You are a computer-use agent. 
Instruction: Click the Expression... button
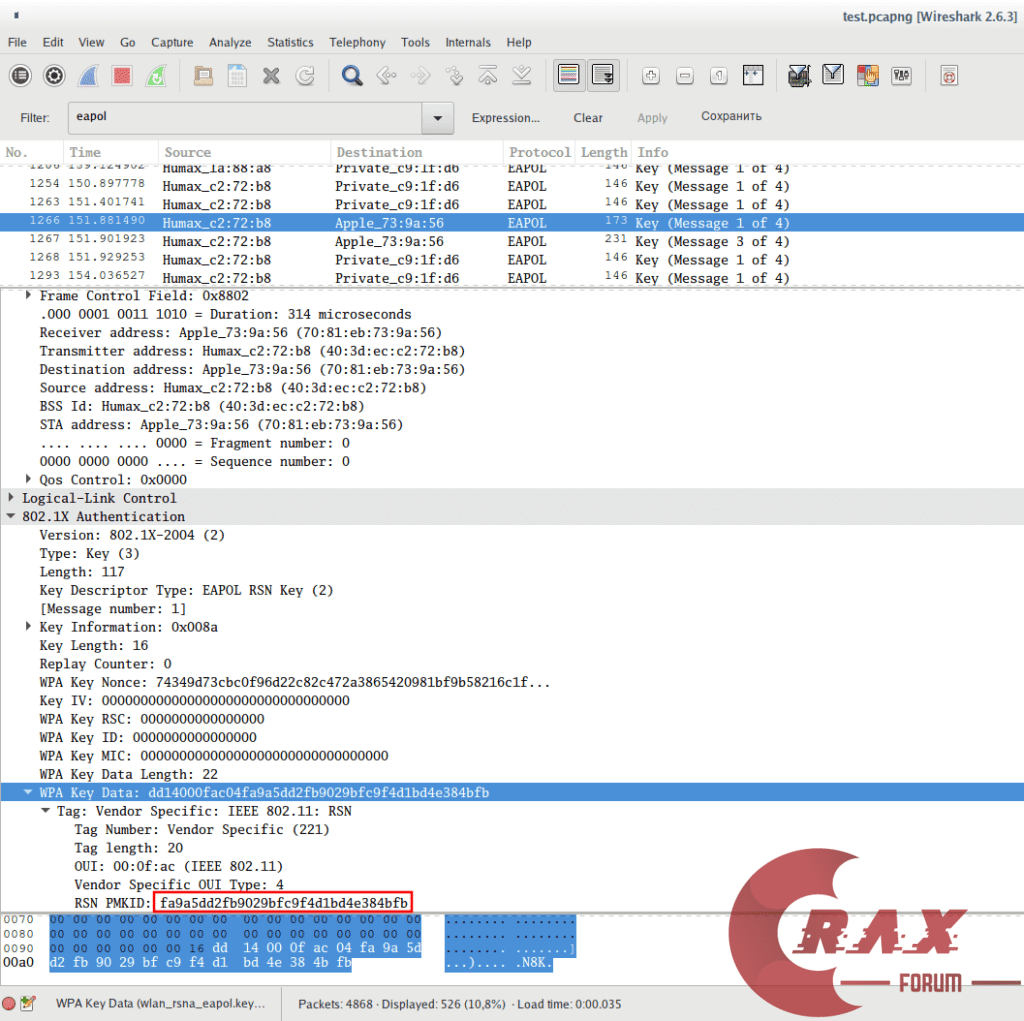505,118
